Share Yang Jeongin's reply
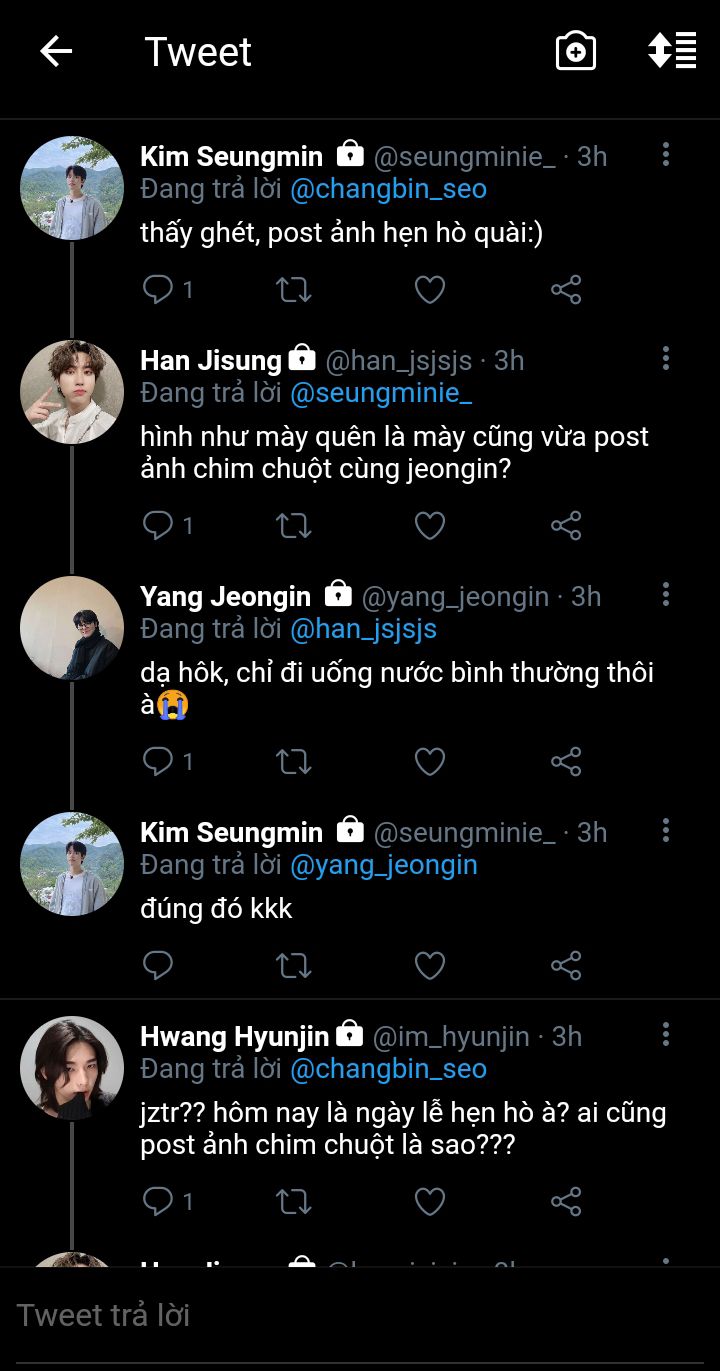This screenshot has width=720, height=1371. click(x=566, y=762)
